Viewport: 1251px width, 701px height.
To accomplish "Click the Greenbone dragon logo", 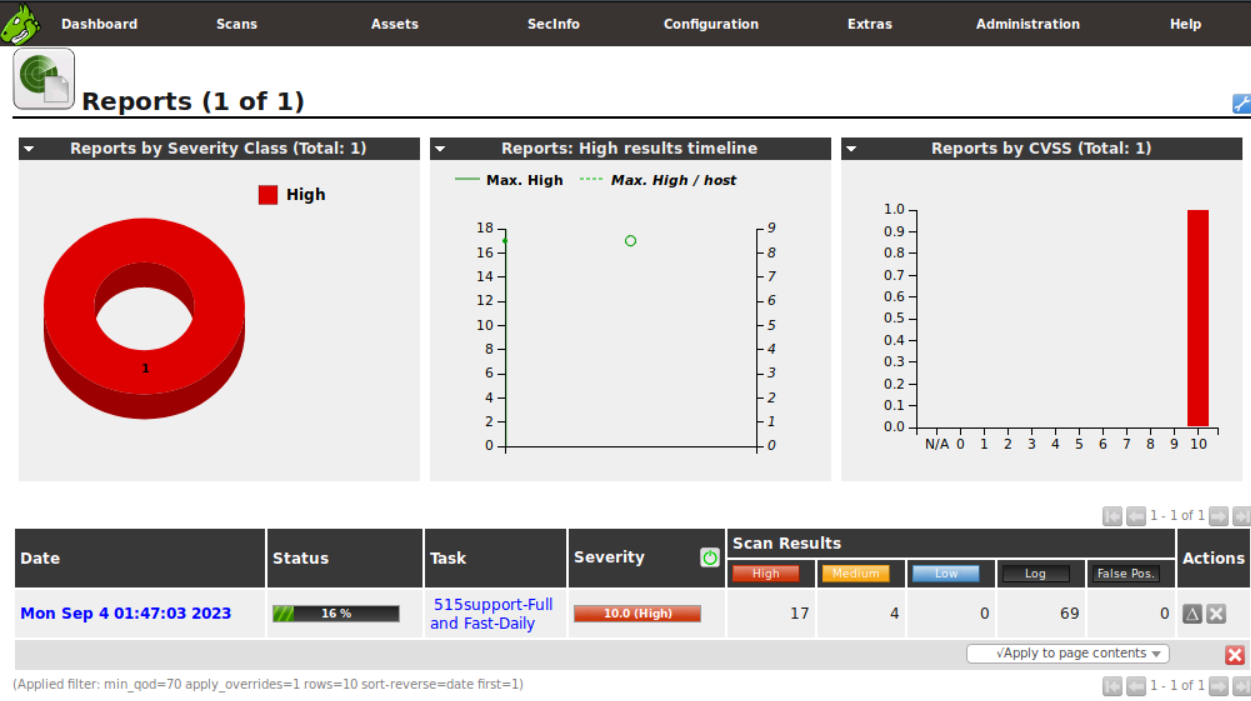I will [21, 22].
